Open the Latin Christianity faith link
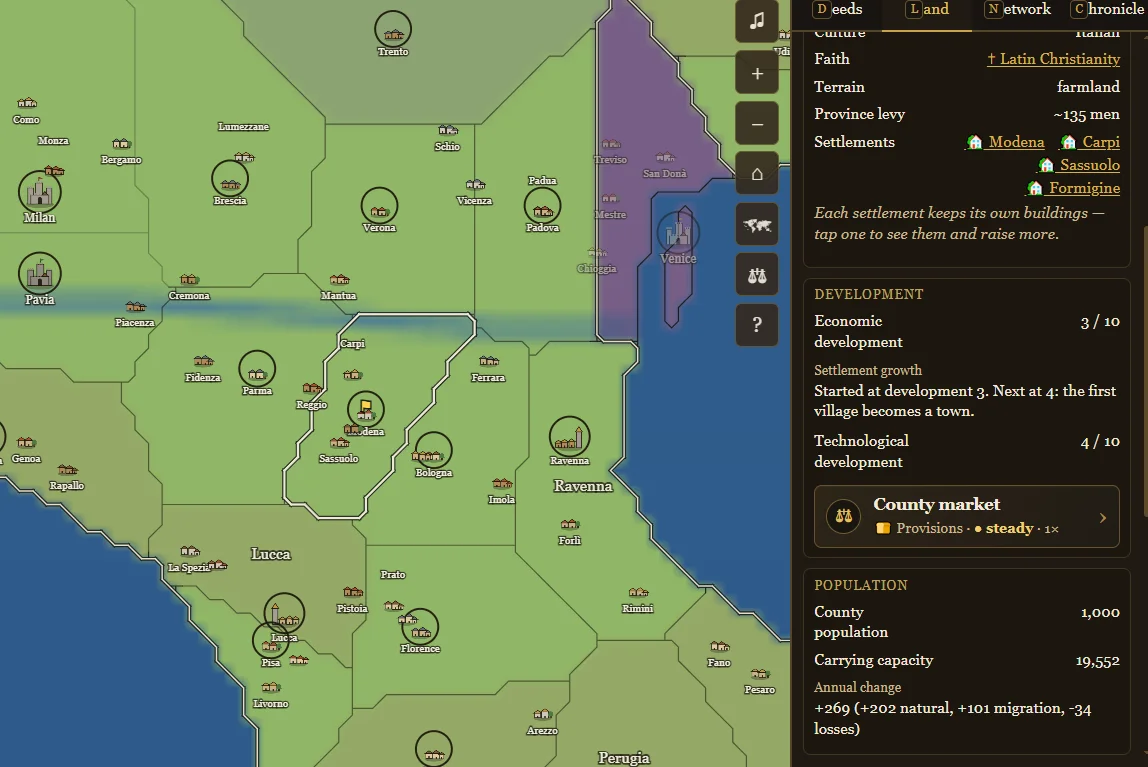 click(1054, 59)
